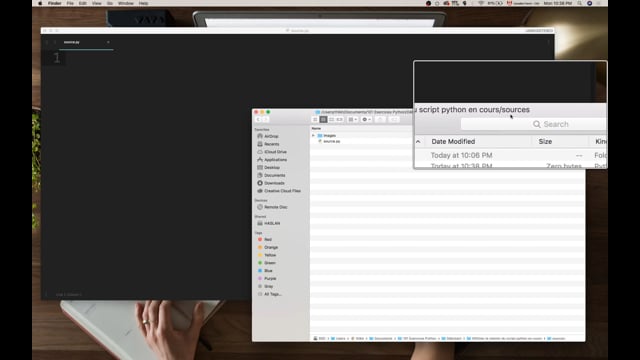Screen dimensions: 640x360
Task: Open Downloads in the Finder sidebar
Action: click(x=271, y=183)
